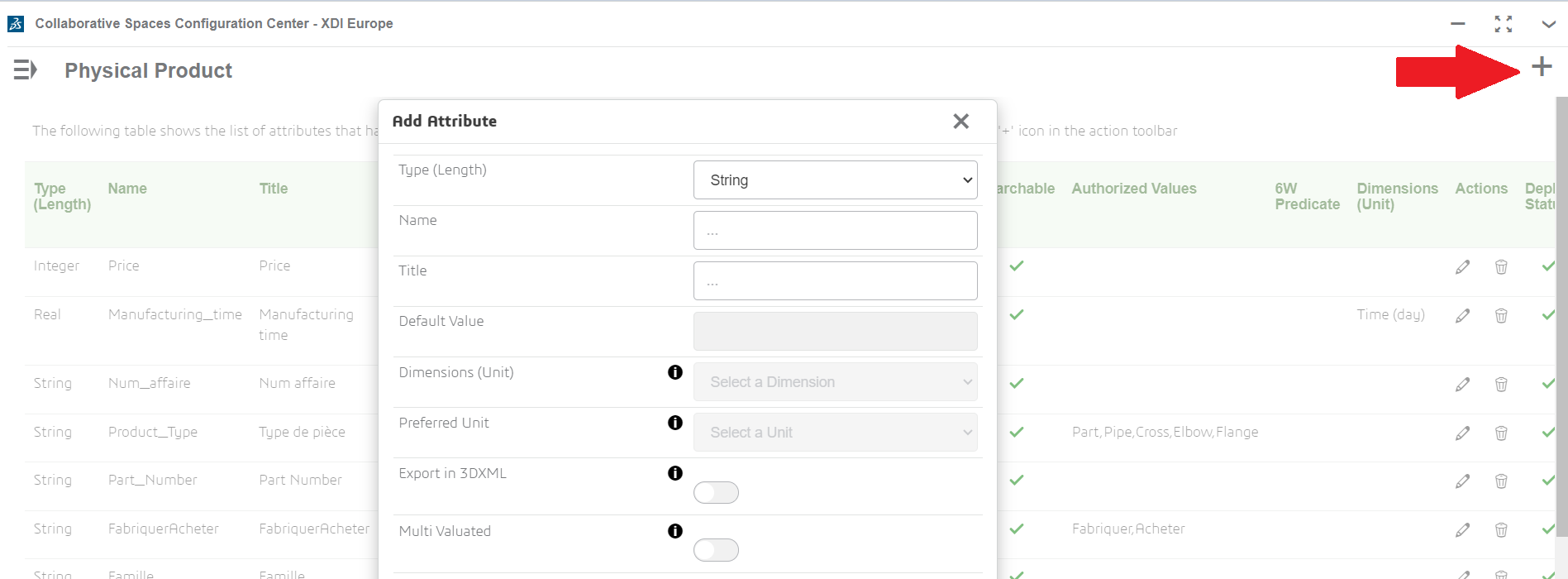Delete the Manufacturing_time attribute via trash icon

(1501, 316)
